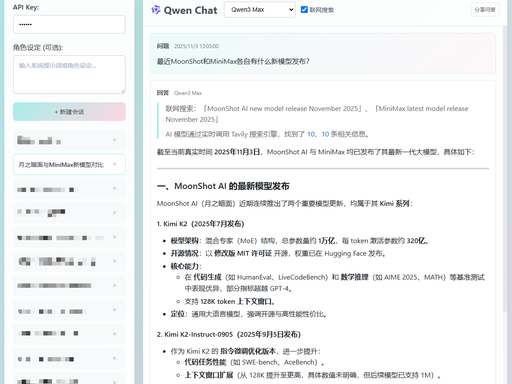The width and height of the screenshot is (512, 384).
Task: Toggle the 联网搜索 checkbox
Action: tap(304, 10)
